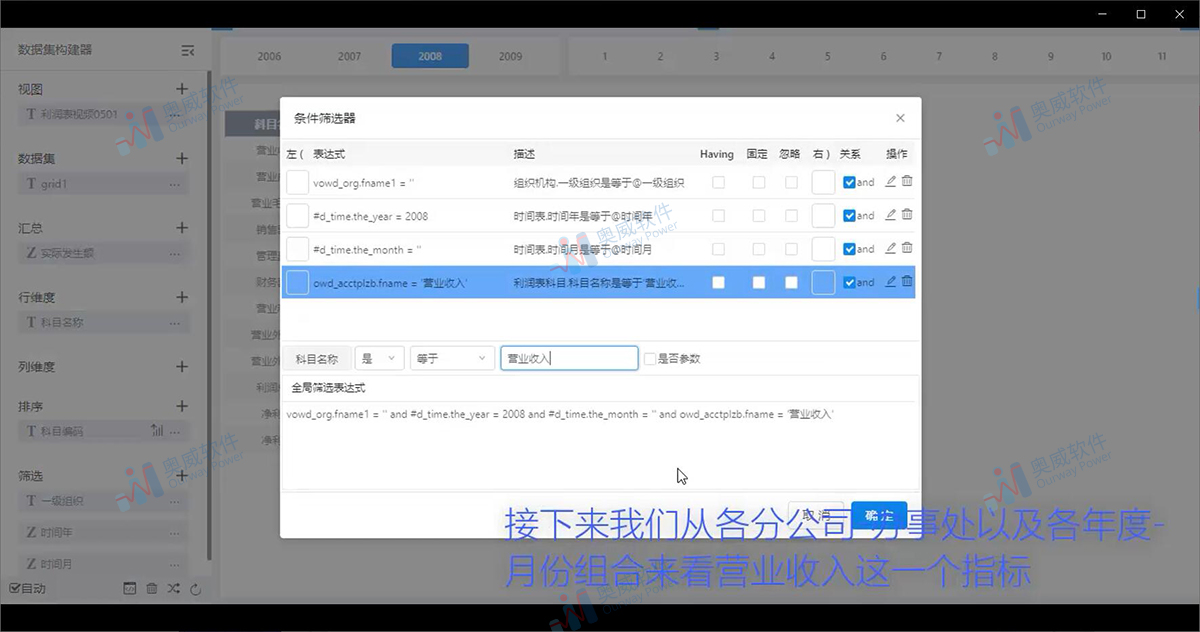Click the 确定 button
This screenshot has width=1200, height=632.
pos(878,515)
